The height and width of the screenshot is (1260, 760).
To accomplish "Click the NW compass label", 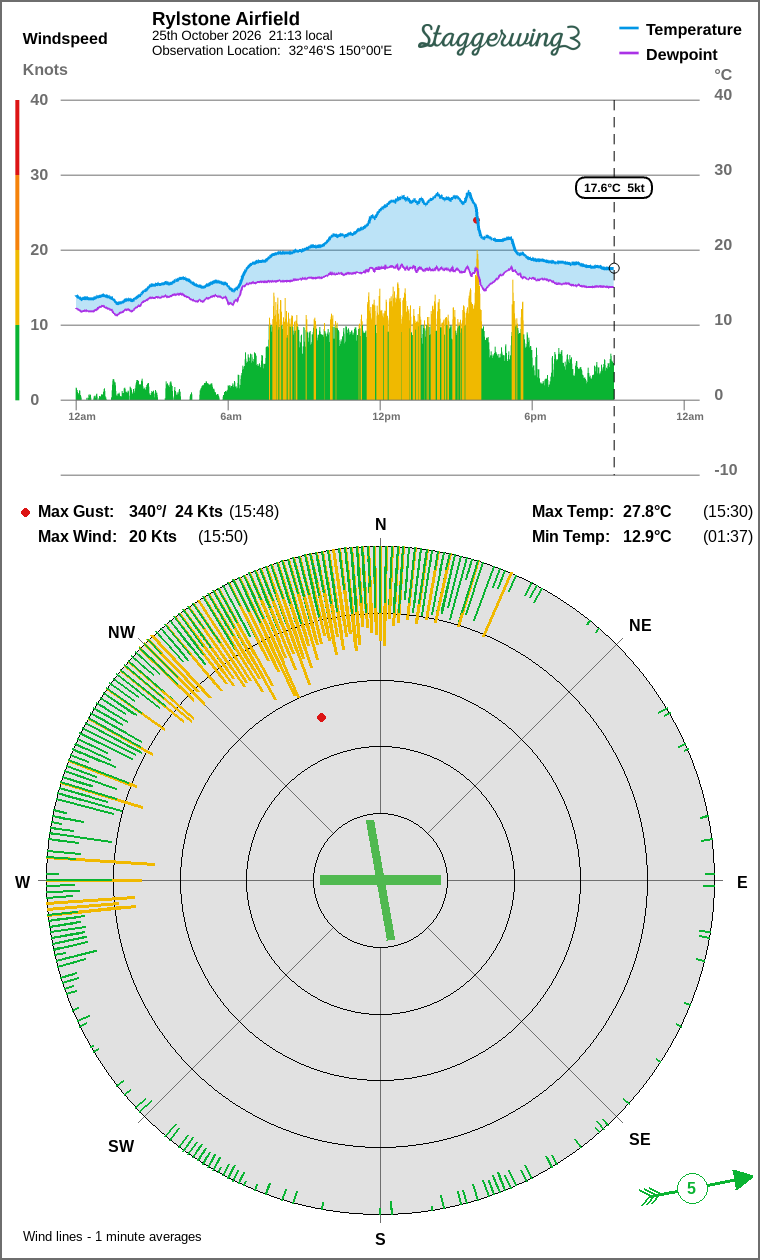I will click(121, 632).
